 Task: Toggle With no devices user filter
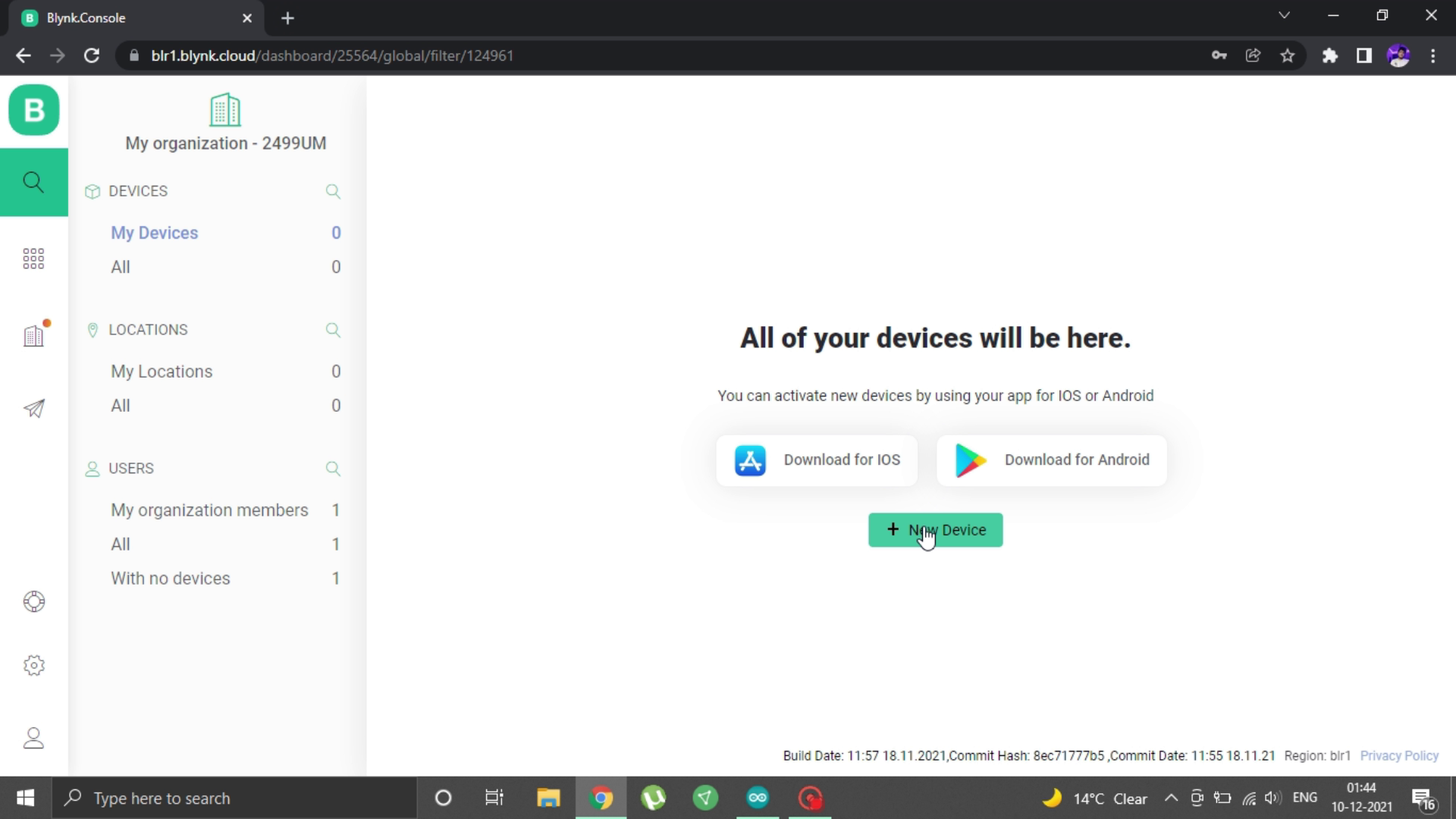click(x=170, y=578)
